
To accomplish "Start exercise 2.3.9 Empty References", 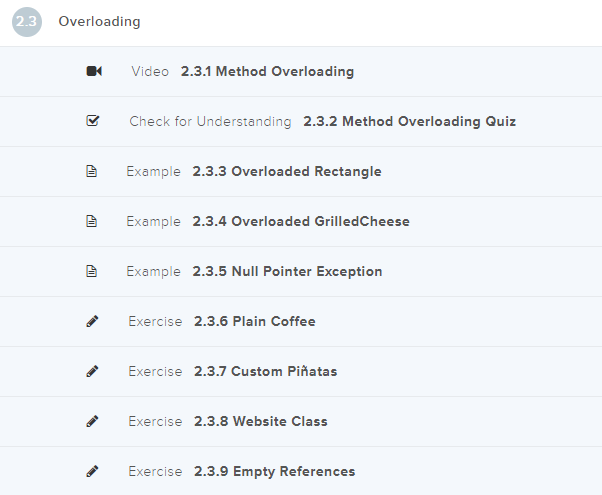I will [275, 472].
